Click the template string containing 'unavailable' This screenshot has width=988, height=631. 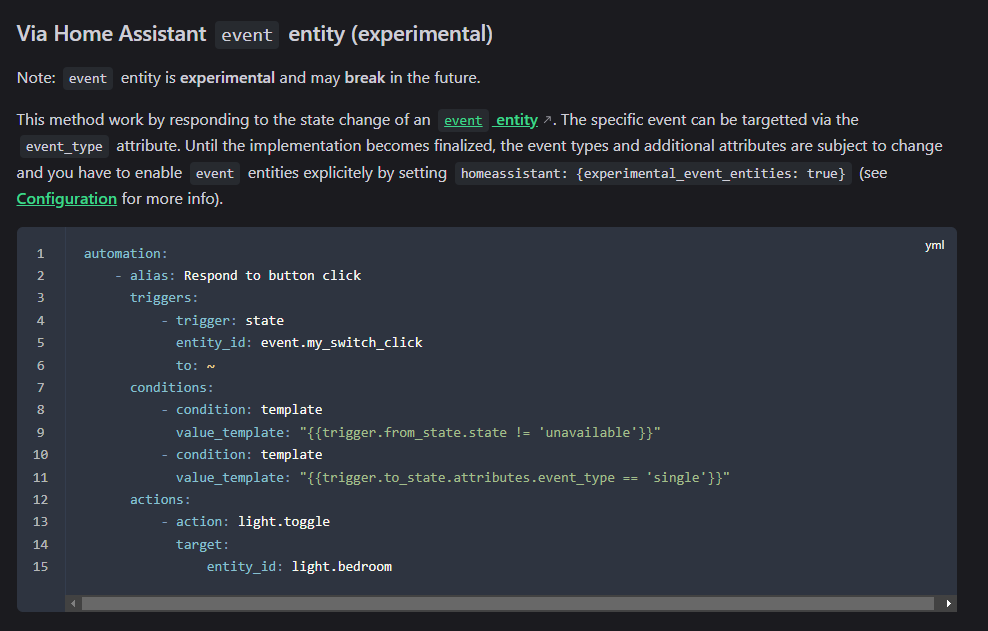480,432
